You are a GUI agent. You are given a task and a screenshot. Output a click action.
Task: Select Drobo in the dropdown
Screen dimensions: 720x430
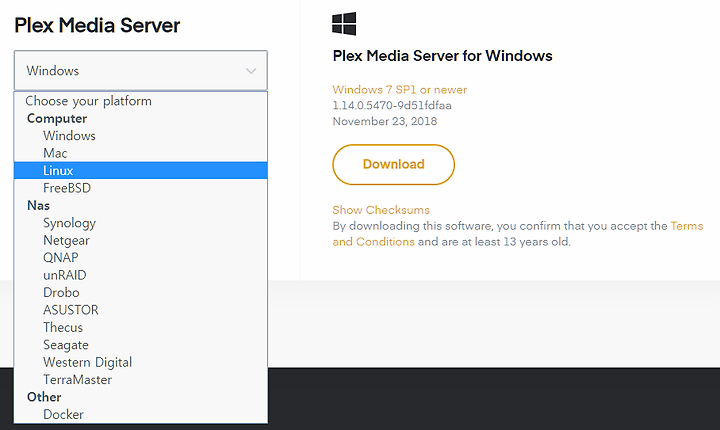(141, 293)
